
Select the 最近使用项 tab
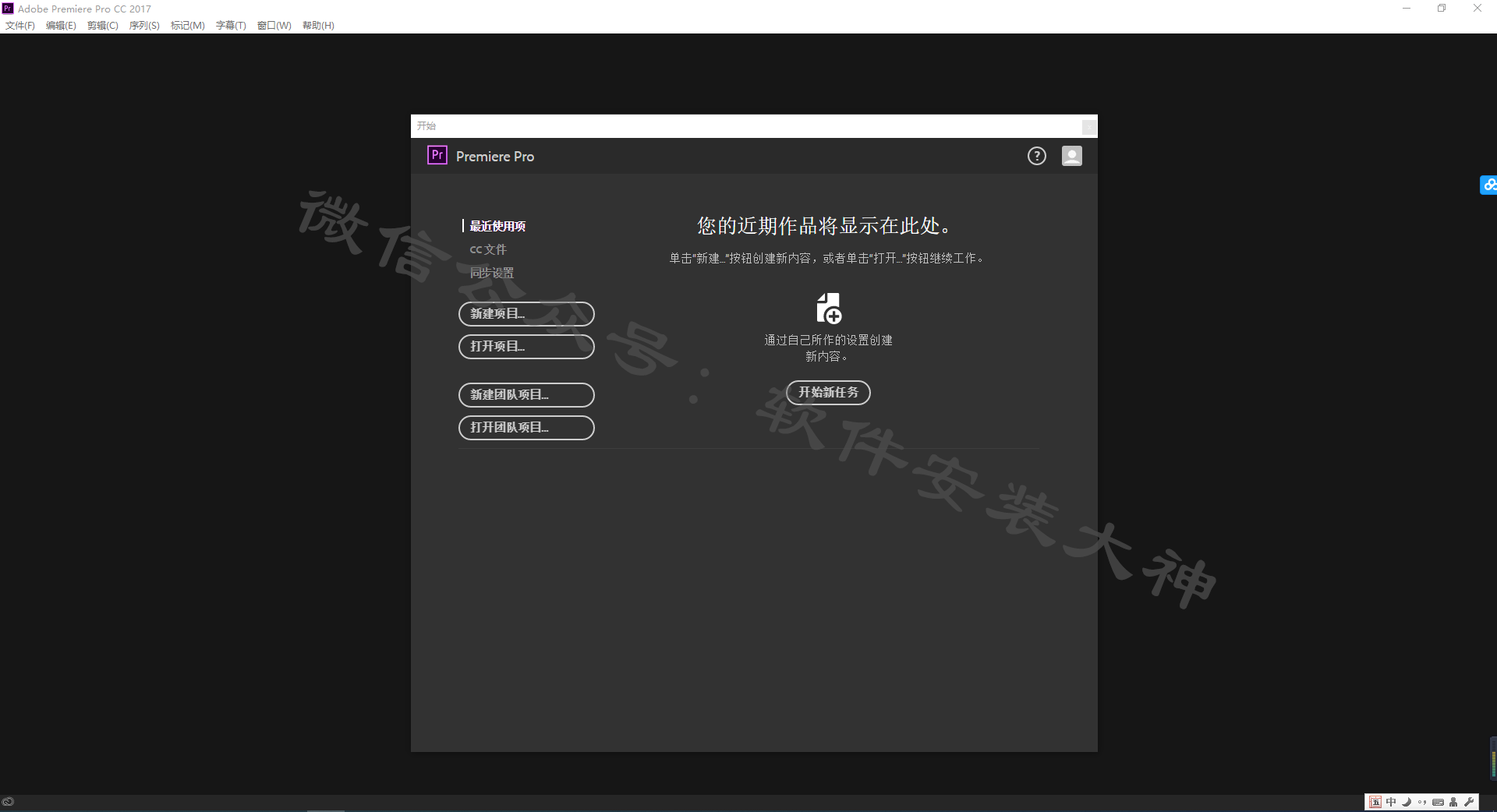point(497,226)
